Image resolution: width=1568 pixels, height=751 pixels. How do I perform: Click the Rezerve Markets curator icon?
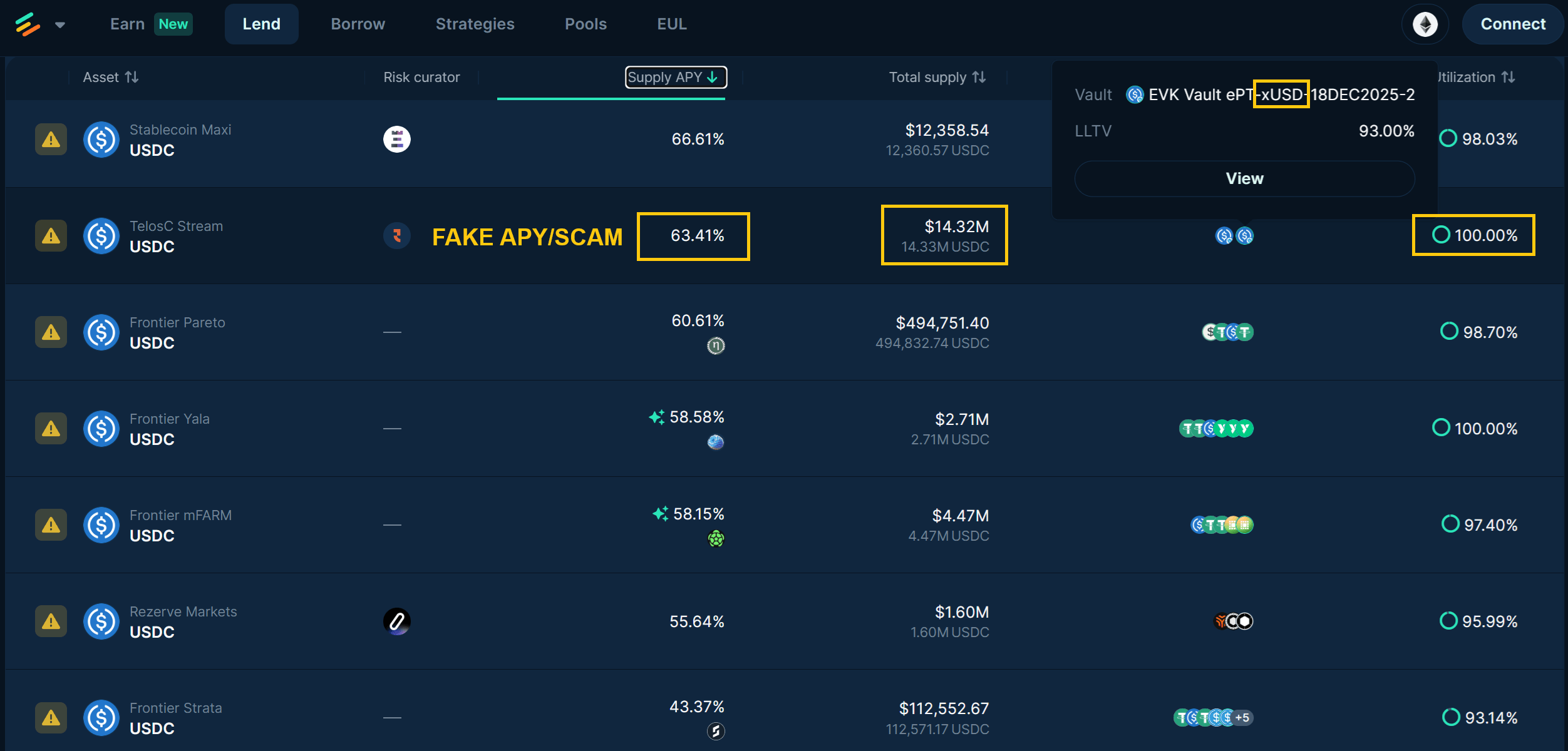(x=396, y=621)
